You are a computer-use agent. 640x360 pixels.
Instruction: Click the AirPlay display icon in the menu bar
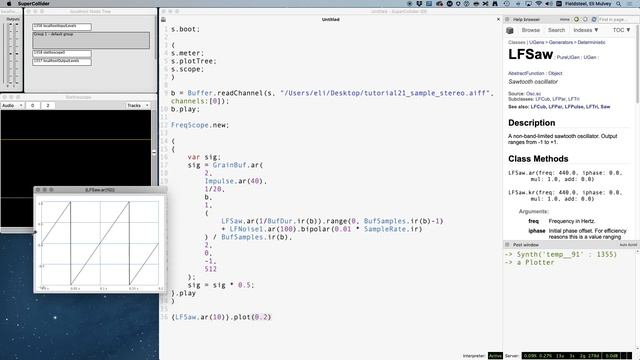coord(528,4)
